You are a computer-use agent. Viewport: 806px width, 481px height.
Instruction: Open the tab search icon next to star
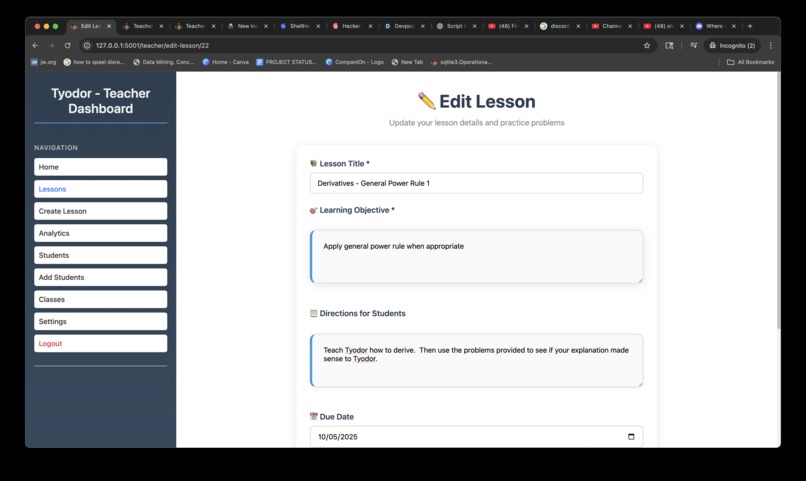tap(669, 45)
